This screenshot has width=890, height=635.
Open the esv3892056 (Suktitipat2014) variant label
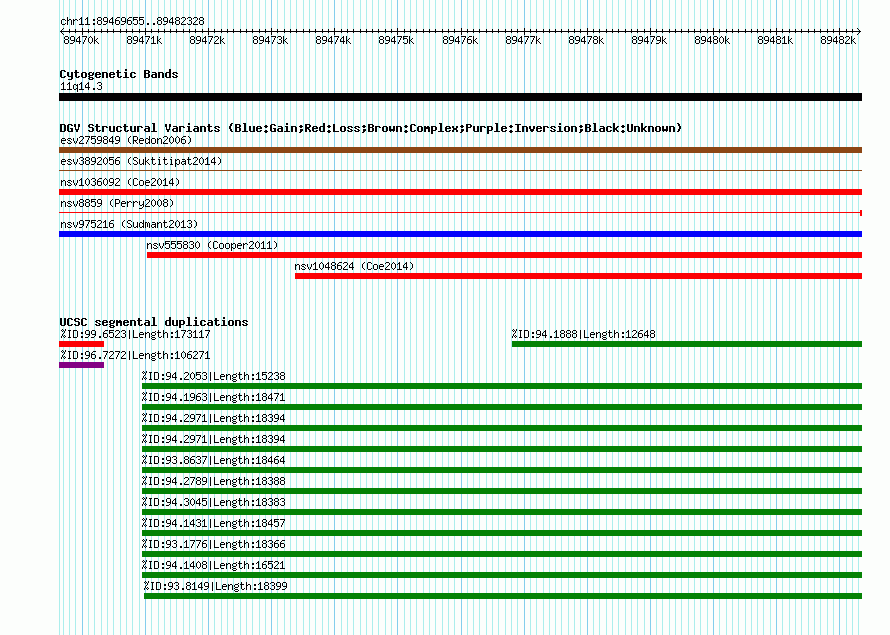coord(141,161)
